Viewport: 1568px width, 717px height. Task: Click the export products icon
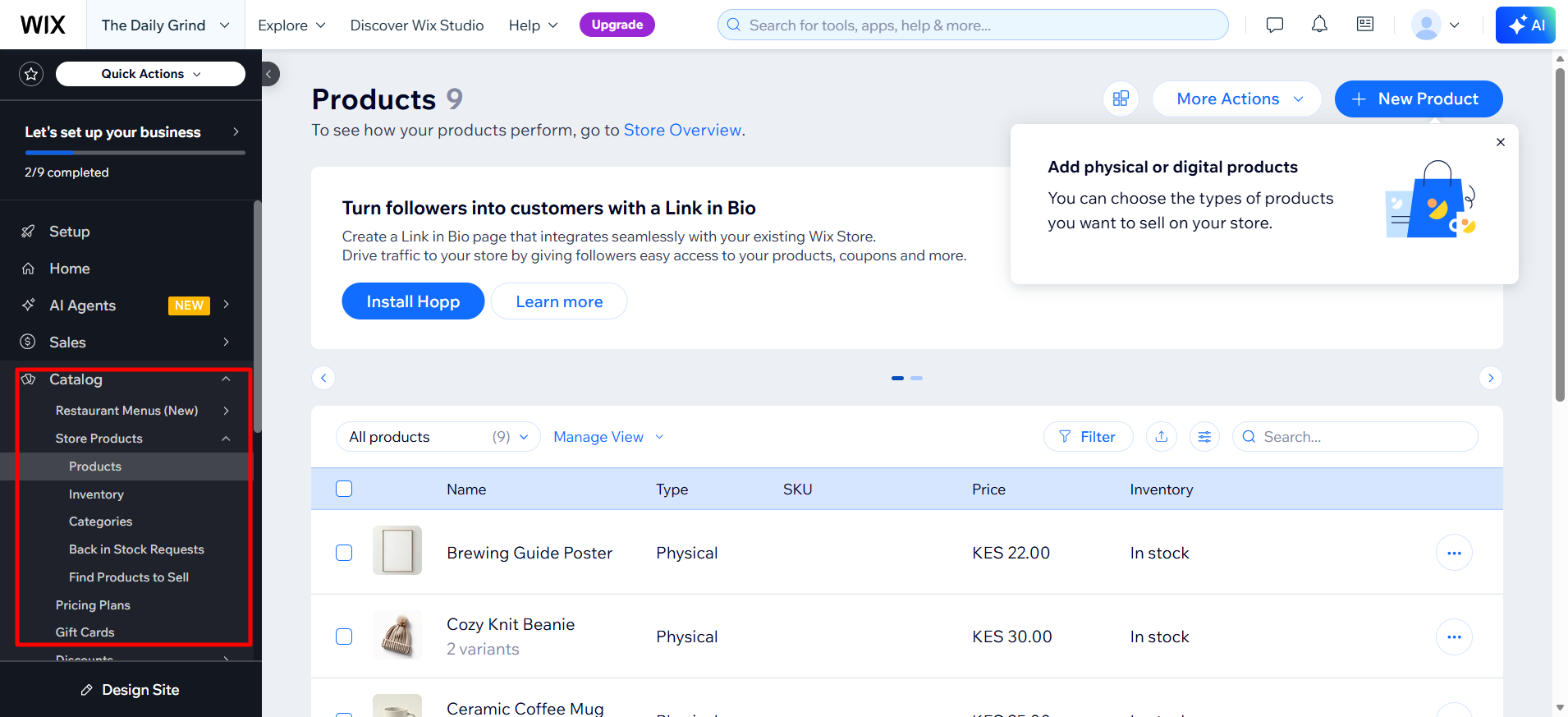click(x=1161, y=437)
